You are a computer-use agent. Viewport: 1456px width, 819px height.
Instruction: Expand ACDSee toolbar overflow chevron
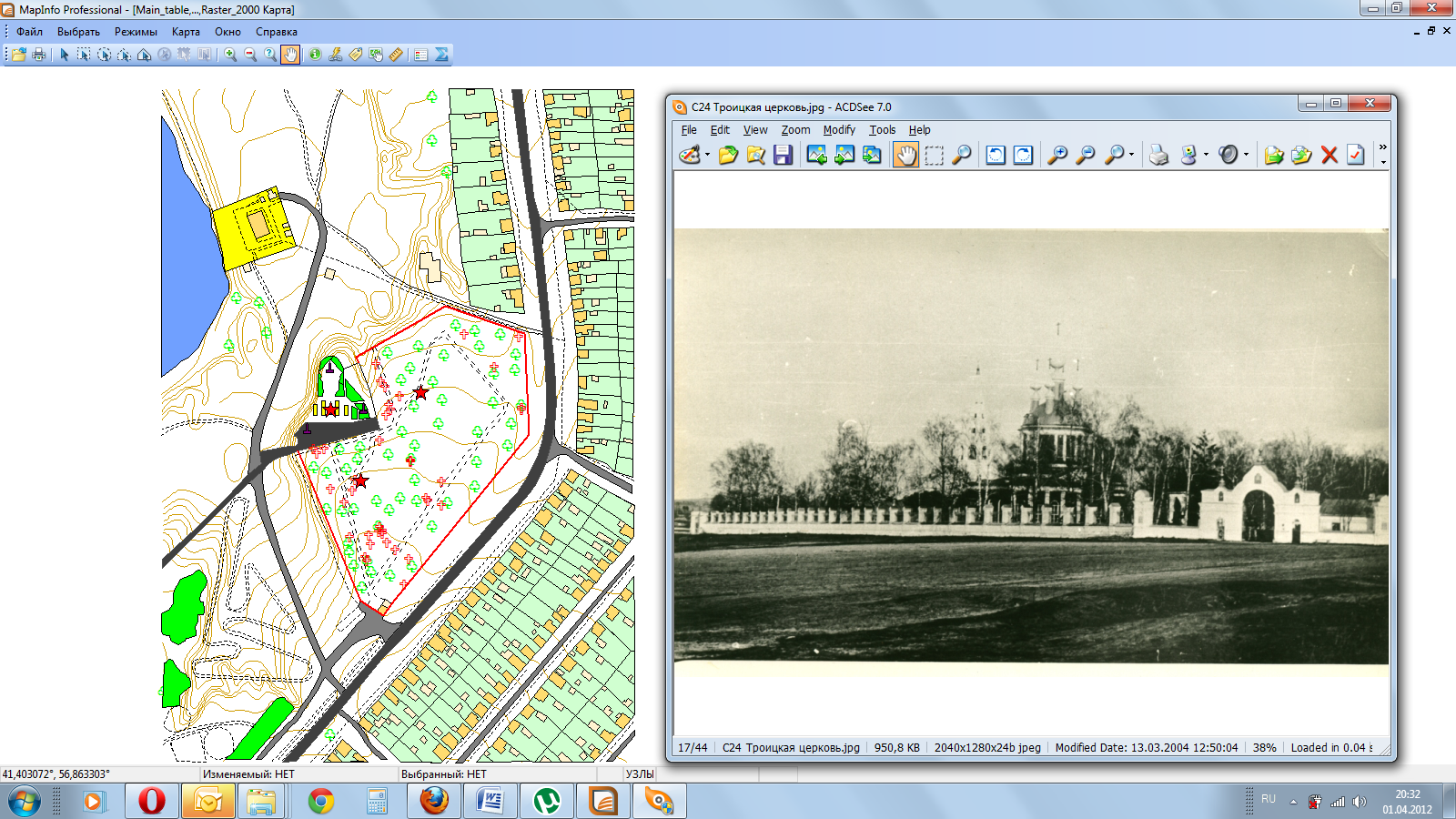point(1382,147)
